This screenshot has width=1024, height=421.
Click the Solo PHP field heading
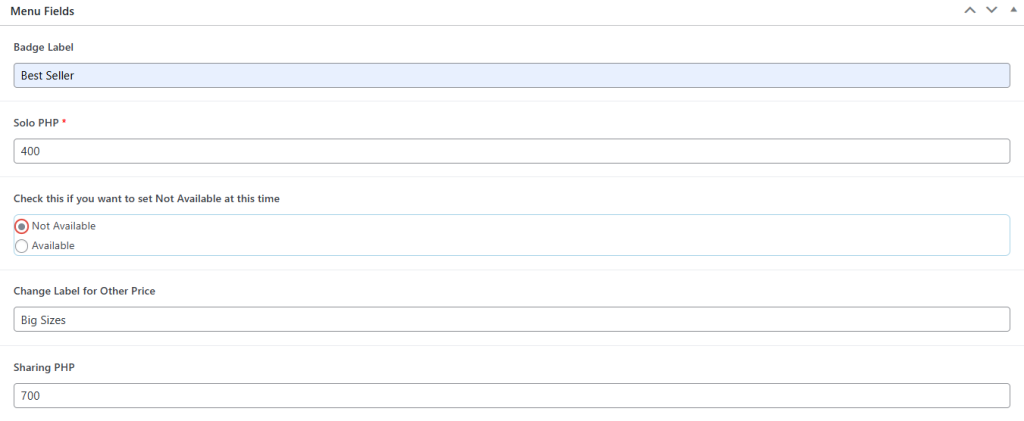(37, 122)
